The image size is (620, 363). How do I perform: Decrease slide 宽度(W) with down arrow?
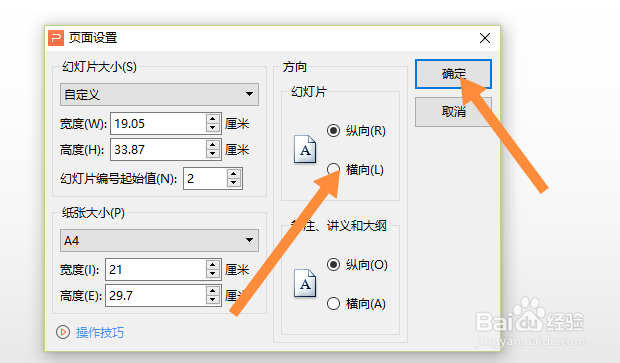[213, 128]
